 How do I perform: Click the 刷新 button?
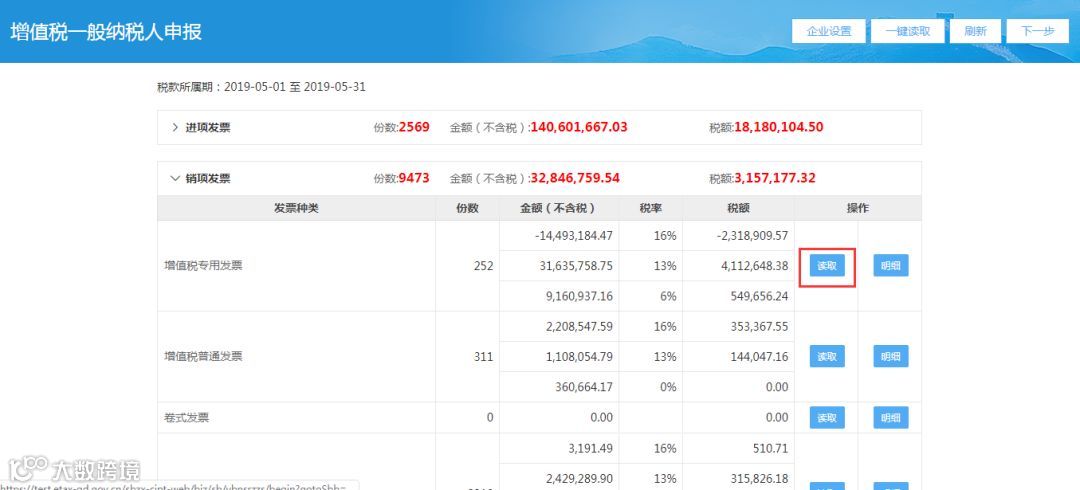[x=975, y=31]
